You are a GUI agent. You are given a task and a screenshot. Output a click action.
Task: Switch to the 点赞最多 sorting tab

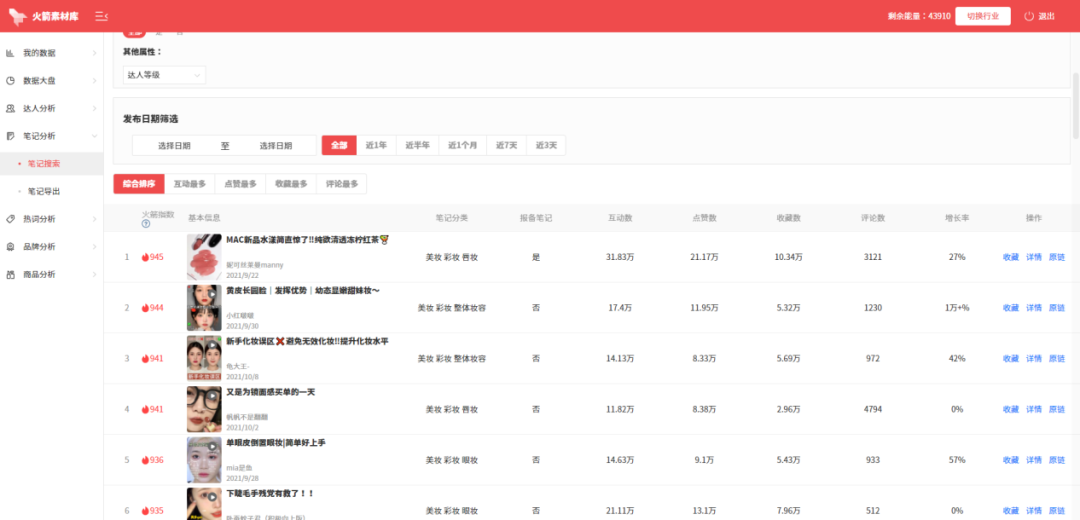pyautogui.click(x=240, y=184)
